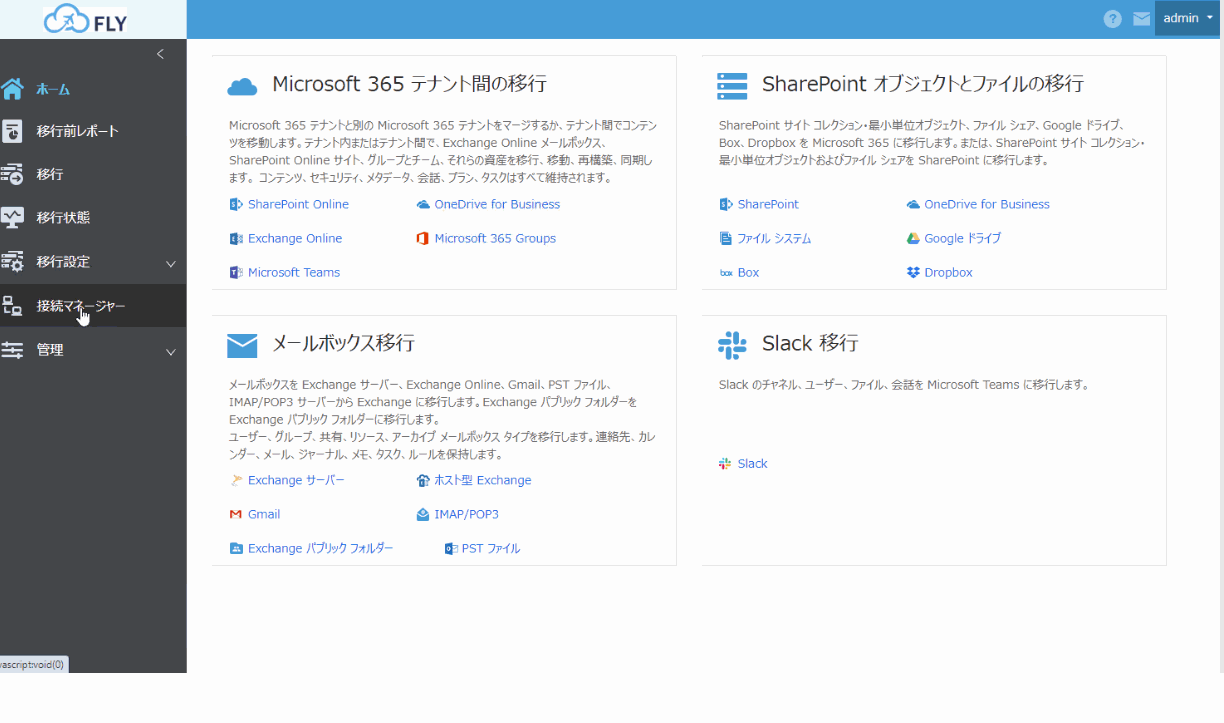Click the FLY cloud logo
The image size is (1224, 723).
(86, 19)
